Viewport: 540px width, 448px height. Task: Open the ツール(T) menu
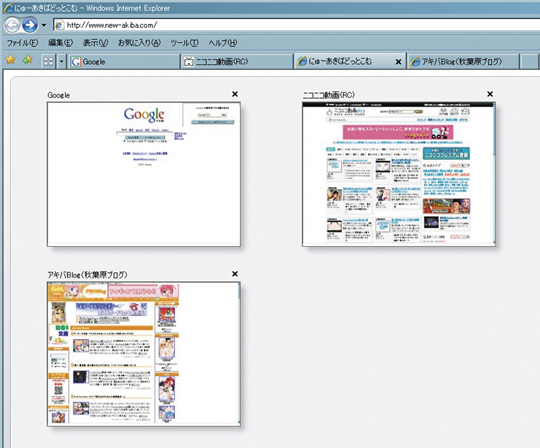tap(184, 43)
